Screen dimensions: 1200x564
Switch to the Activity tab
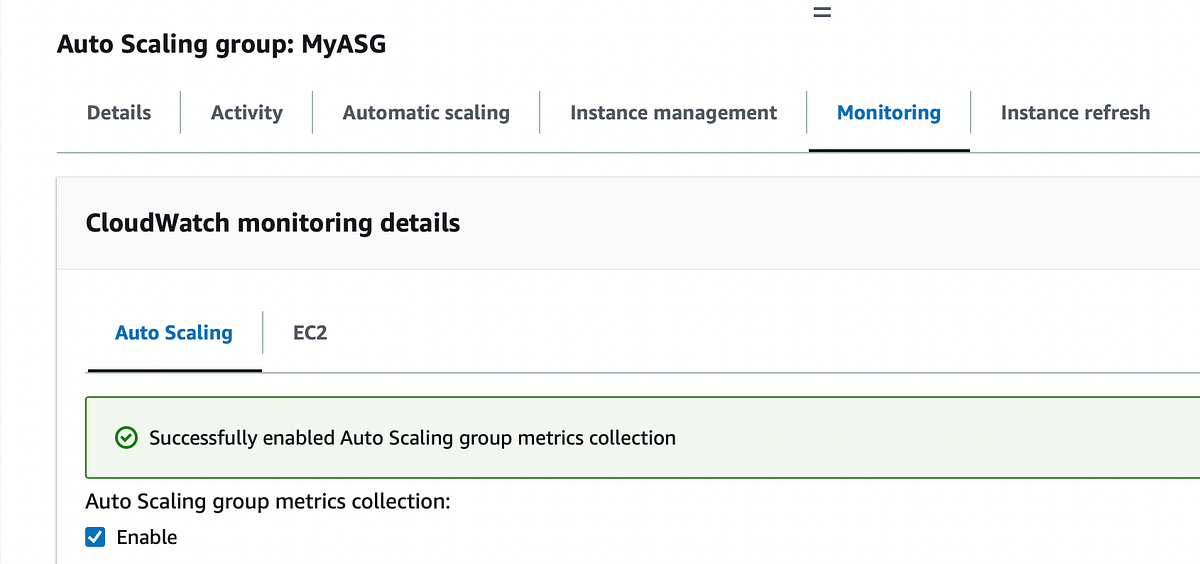click(246, 113)
